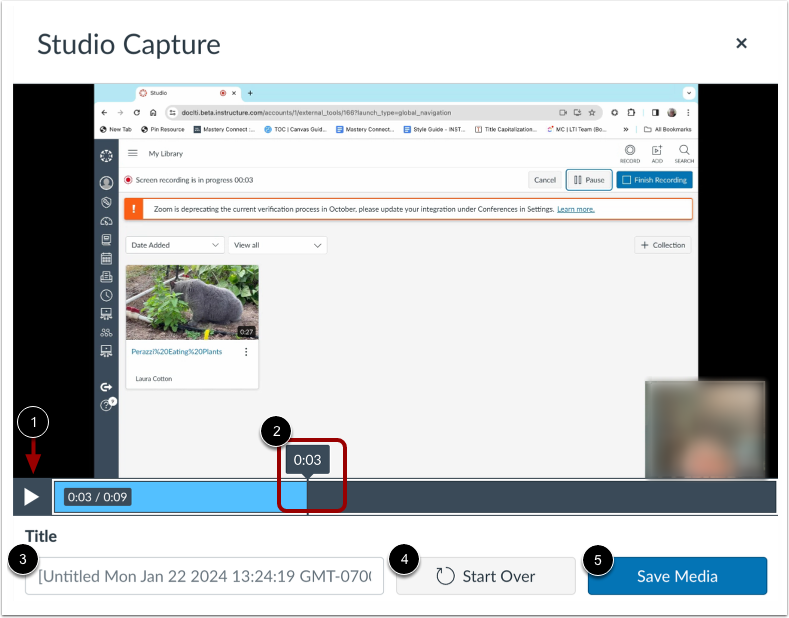Click the Start Over button
The image size is (789, 618).
(x=486, y=576)
